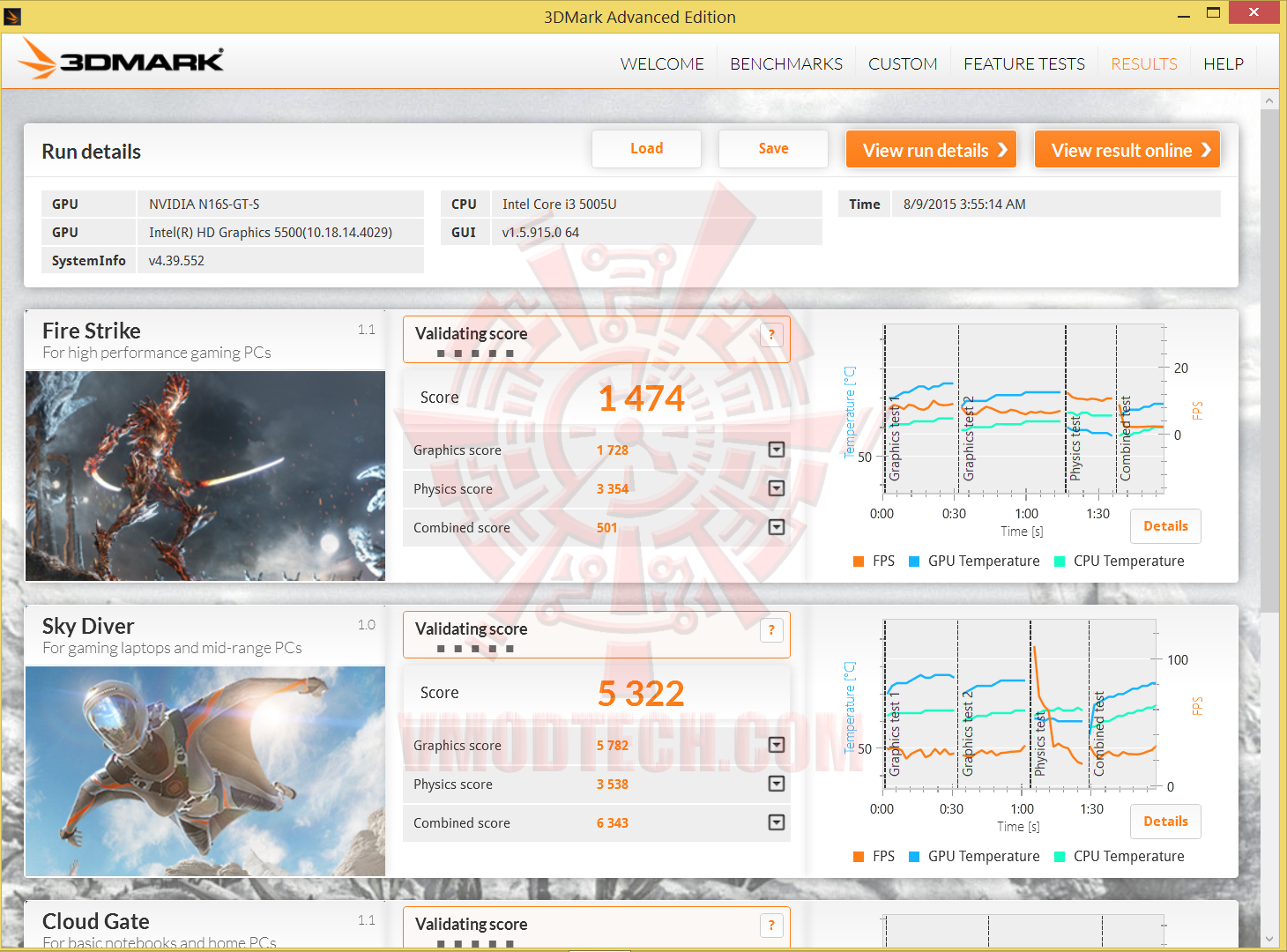The image size is (1287, 952).
Task: Expand Fire Strike Combined score details
Action: [x=777, y=527]
